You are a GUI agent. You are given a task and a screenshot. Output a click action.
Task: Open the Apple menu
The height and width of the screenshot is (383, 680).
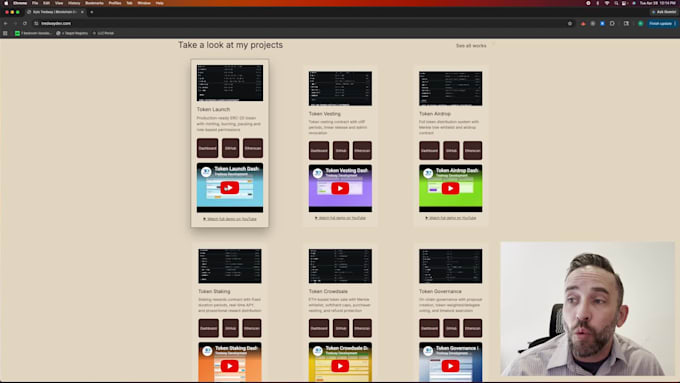6,3
